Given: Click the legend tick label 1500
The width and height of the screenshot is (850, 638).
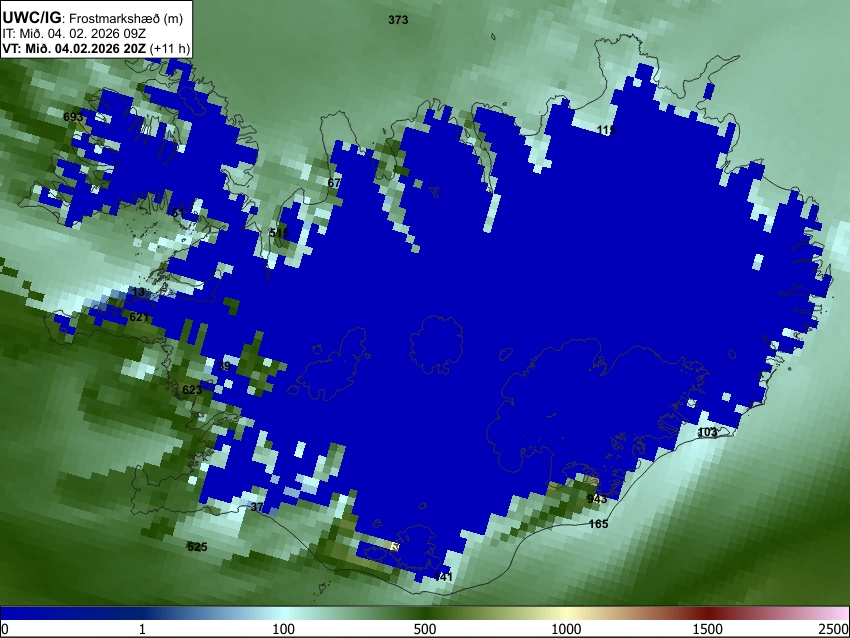Looking at the screenshot, I should 708,629.
